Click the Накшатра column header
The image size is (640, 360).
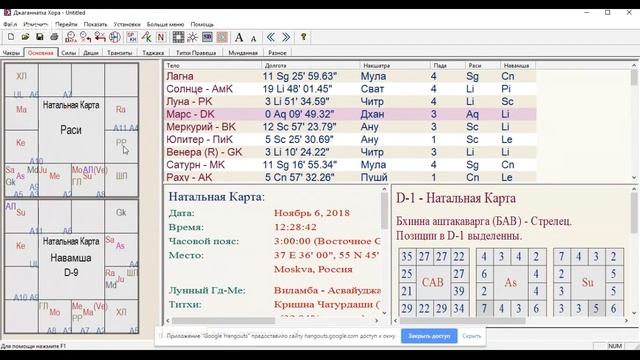click(395, 65)
